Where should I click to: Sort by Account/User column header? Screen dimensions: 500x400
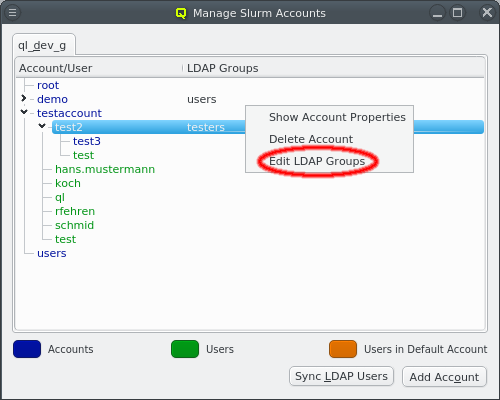99,68
